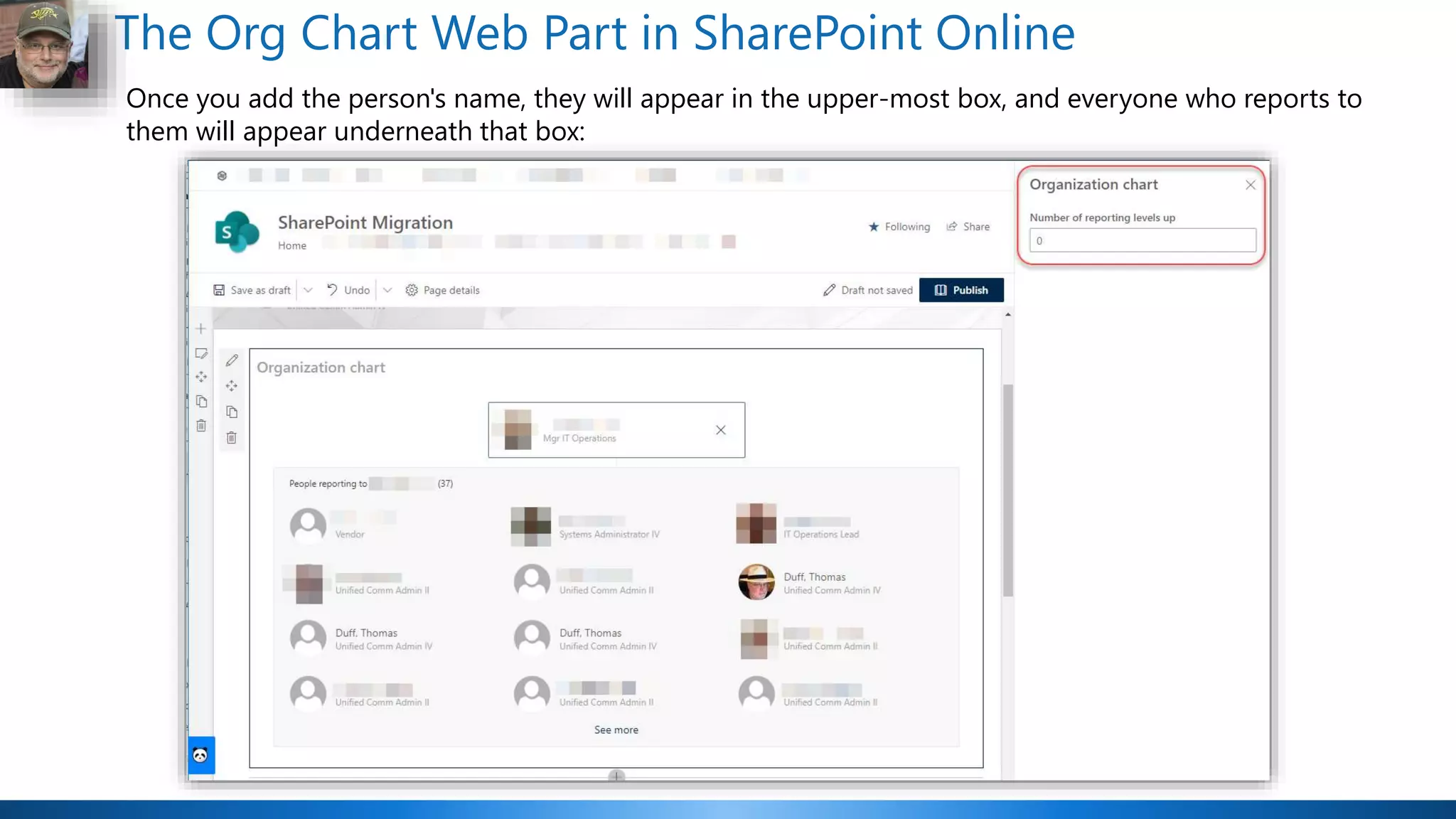Click the add web part plus at bottom

[616, 776]
